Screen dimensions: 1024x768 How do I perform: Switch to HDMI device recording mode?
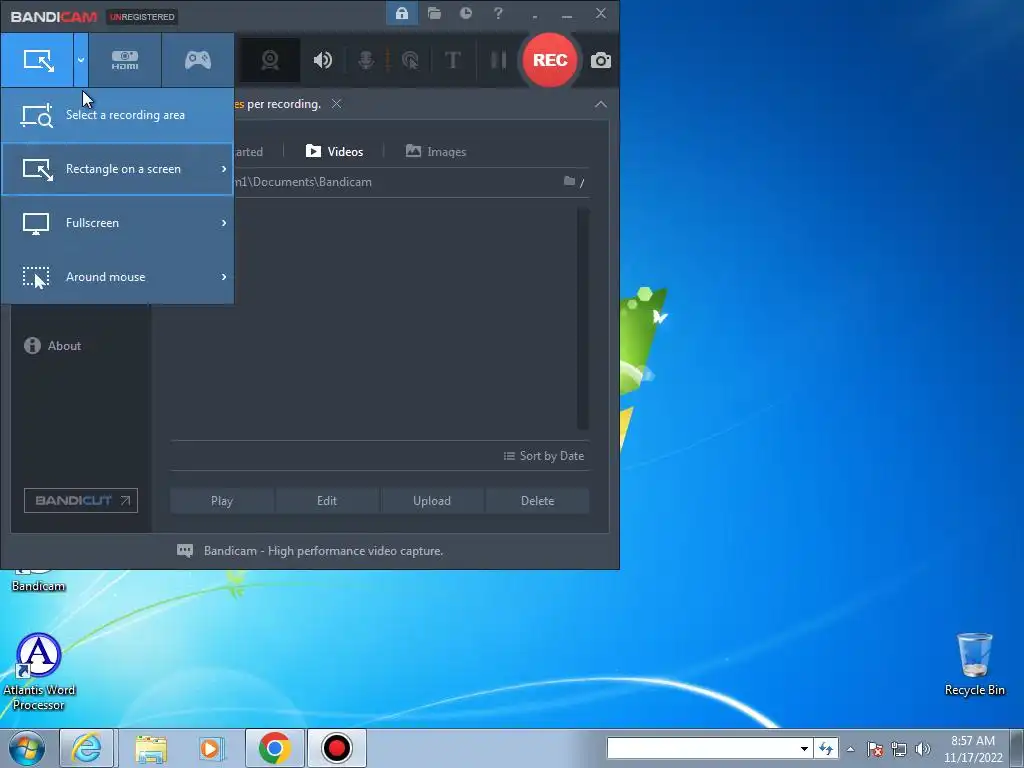pyautogui.click(x=125, y=60)
